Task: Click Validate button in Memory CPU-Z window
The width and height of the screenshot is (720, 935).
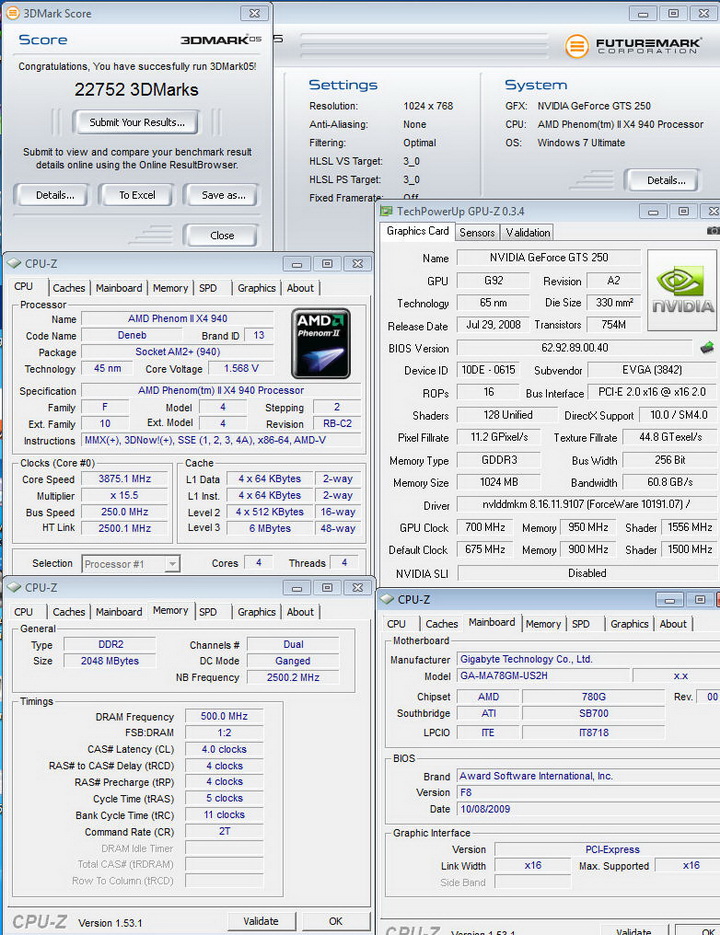Action: click(x=261, y=921)
